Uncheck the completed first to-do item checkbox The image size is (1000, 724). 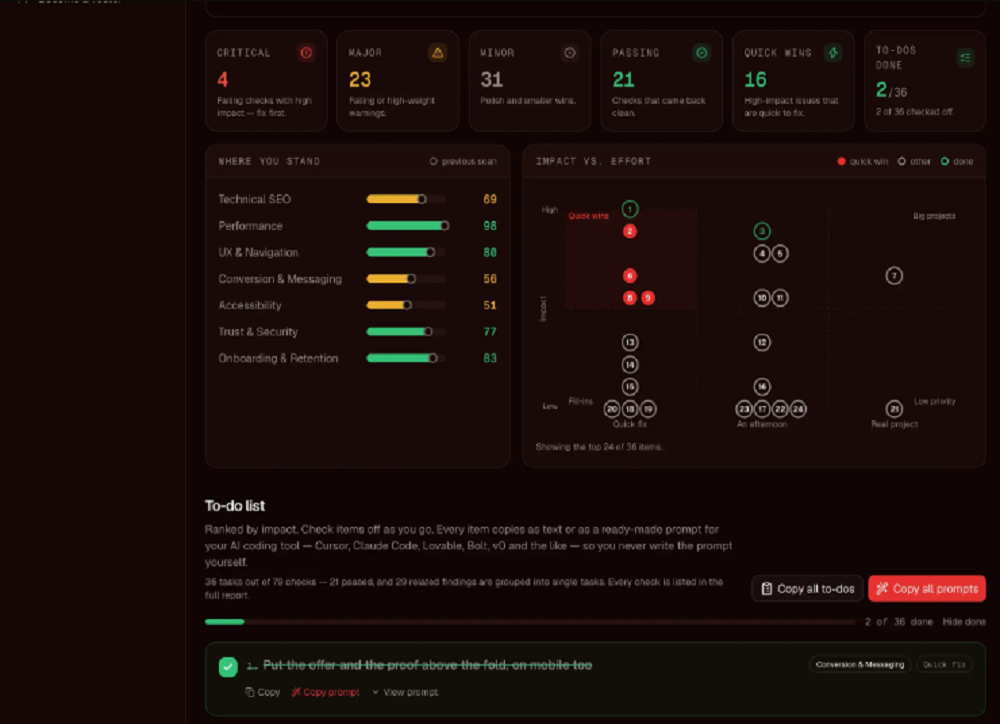click(228, 667)
